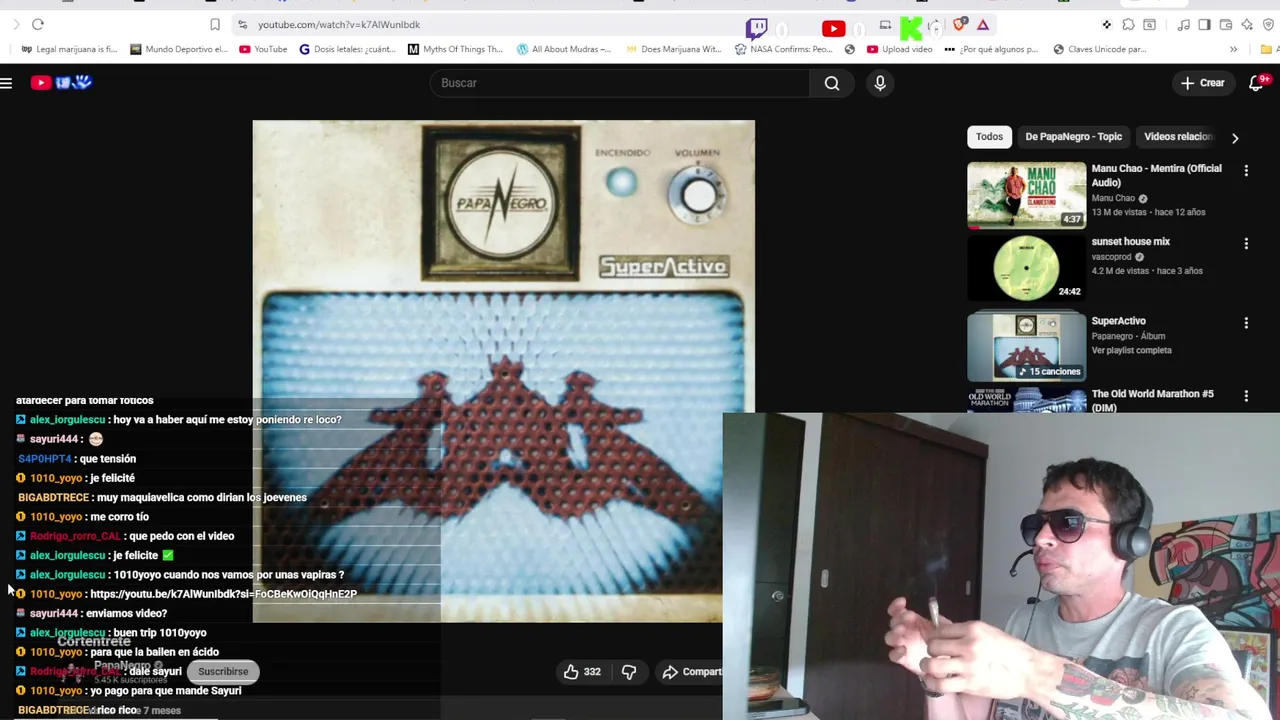Viewport: 1280px width, 720px height.
Task: Open the Brave Wallet icon
Action: coord(1226,25)
